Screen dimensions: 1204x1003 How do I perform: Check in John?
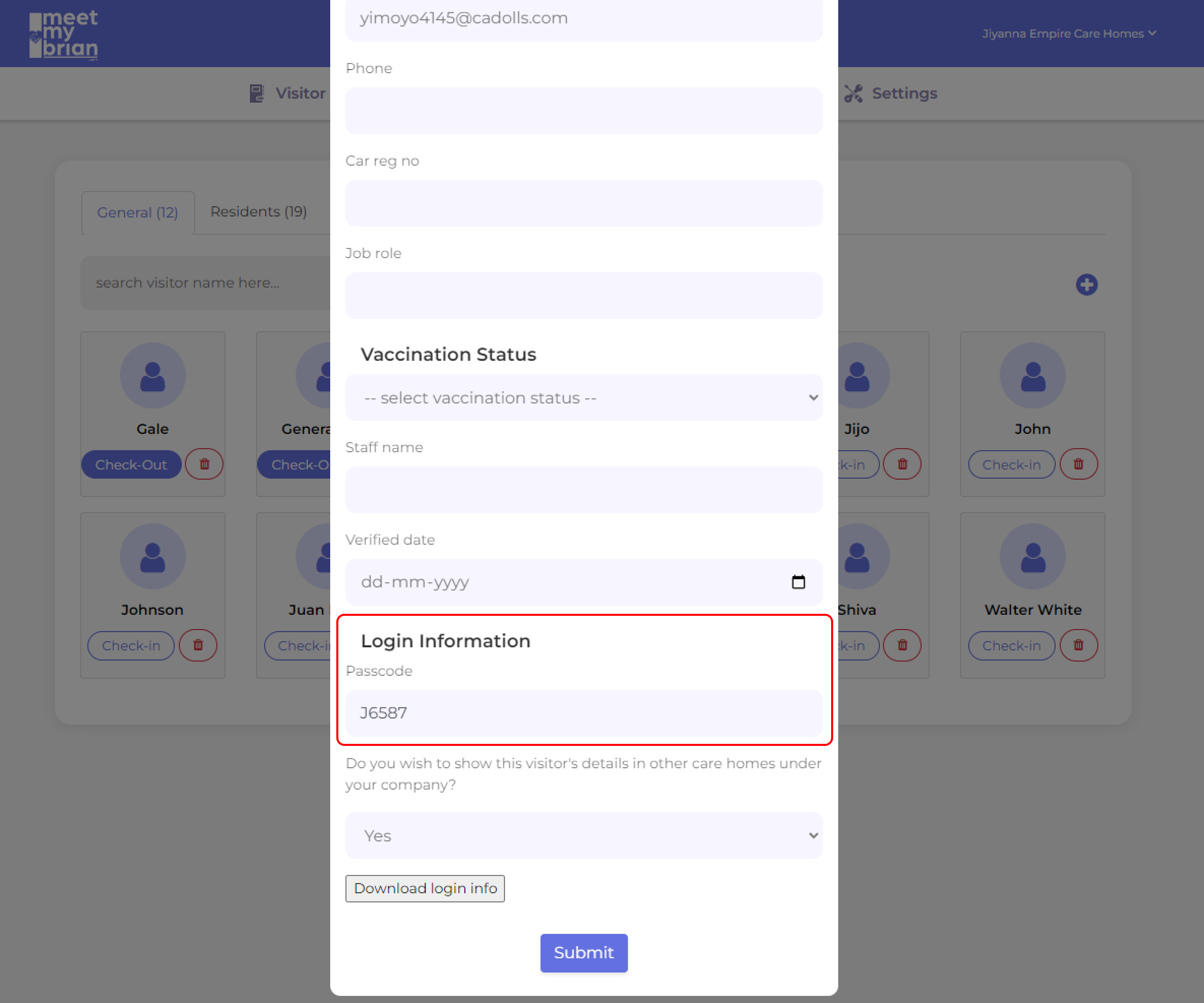[x=1011, y=464]
